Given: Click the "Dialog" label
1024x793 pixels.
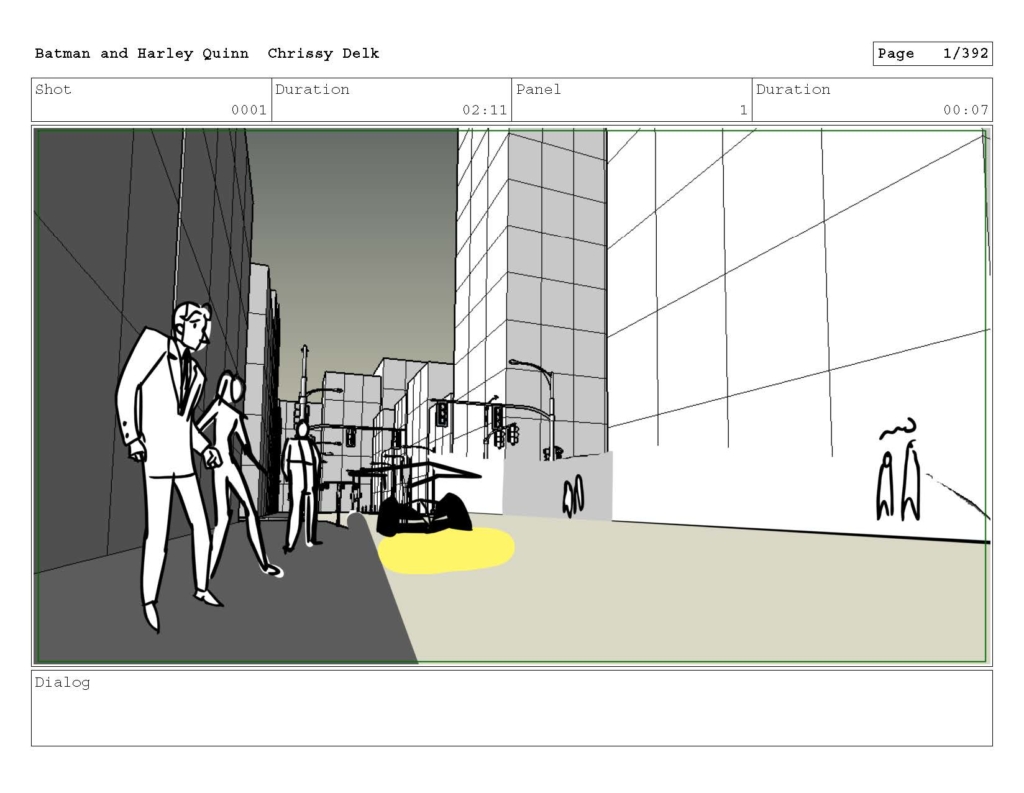Looking at the screenshot, I should 62,683.
